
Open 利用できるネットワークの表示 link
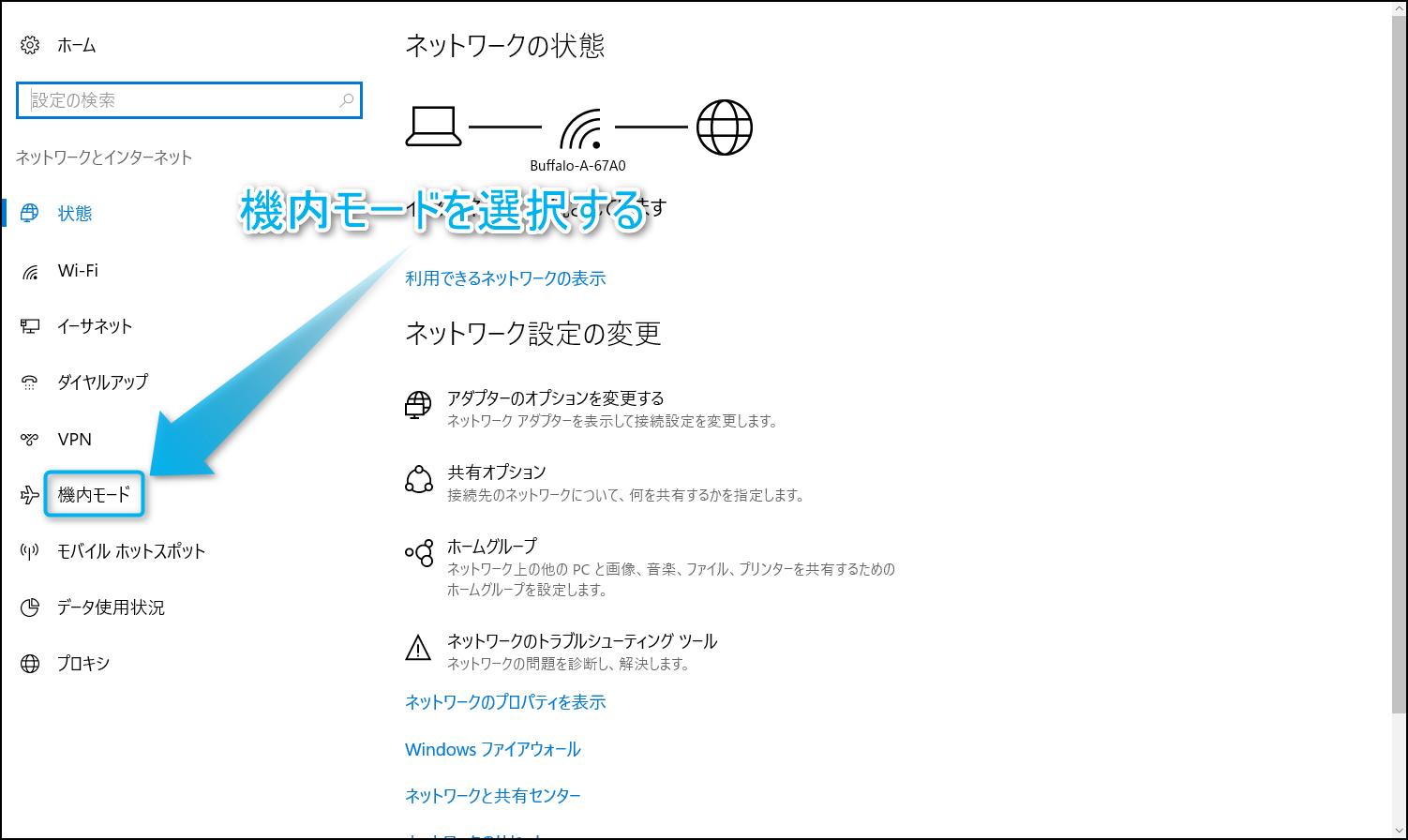(x=505, y=278)
